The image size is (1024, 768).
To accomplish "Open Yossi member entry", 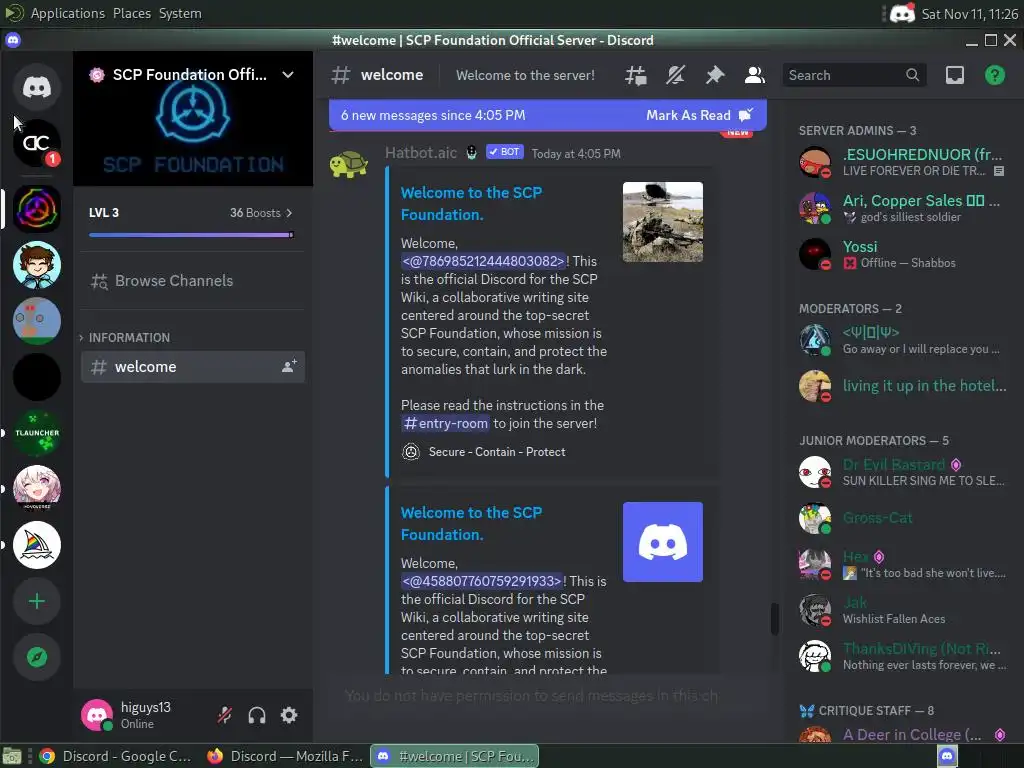I will (903, 254).
